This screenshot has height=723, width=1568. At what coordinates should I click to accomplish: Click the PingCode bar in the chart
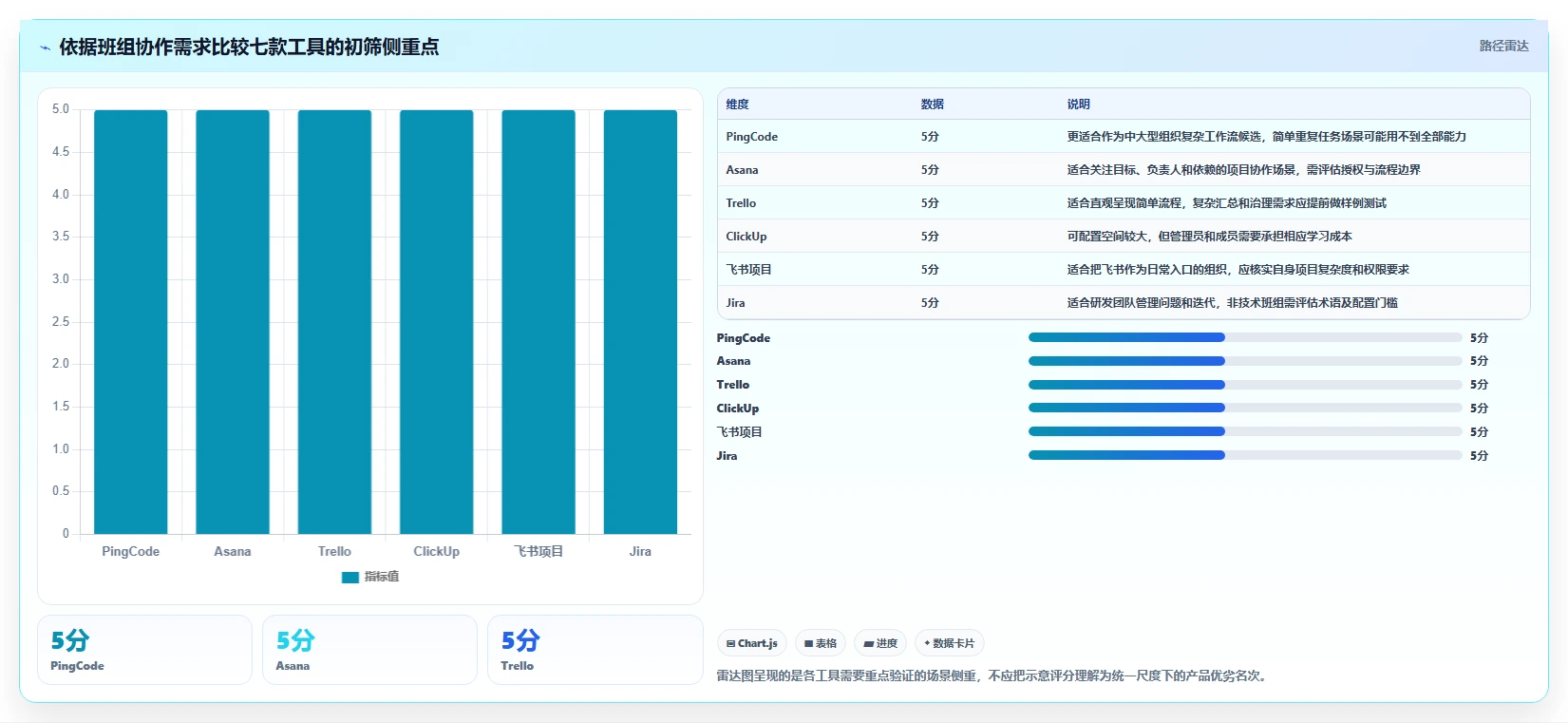pos(131,322)
